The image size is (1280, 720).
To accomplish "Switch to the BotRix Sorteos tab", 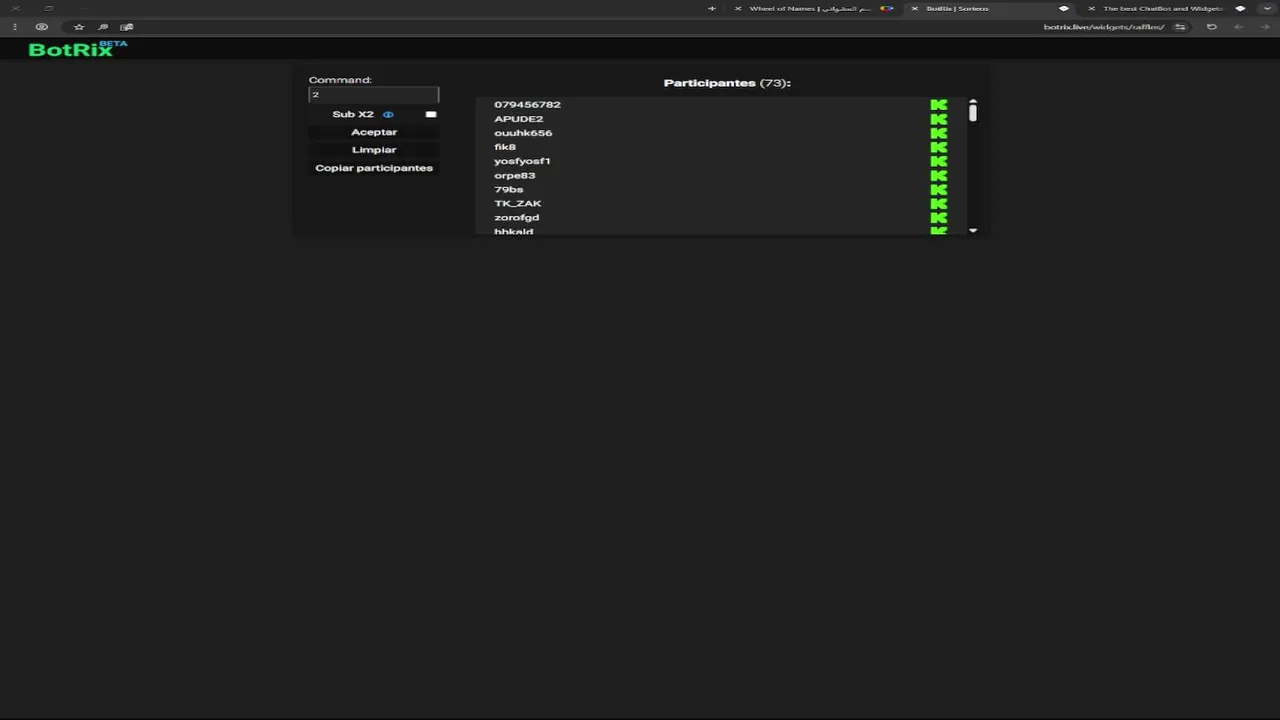I will click(990, 8).
